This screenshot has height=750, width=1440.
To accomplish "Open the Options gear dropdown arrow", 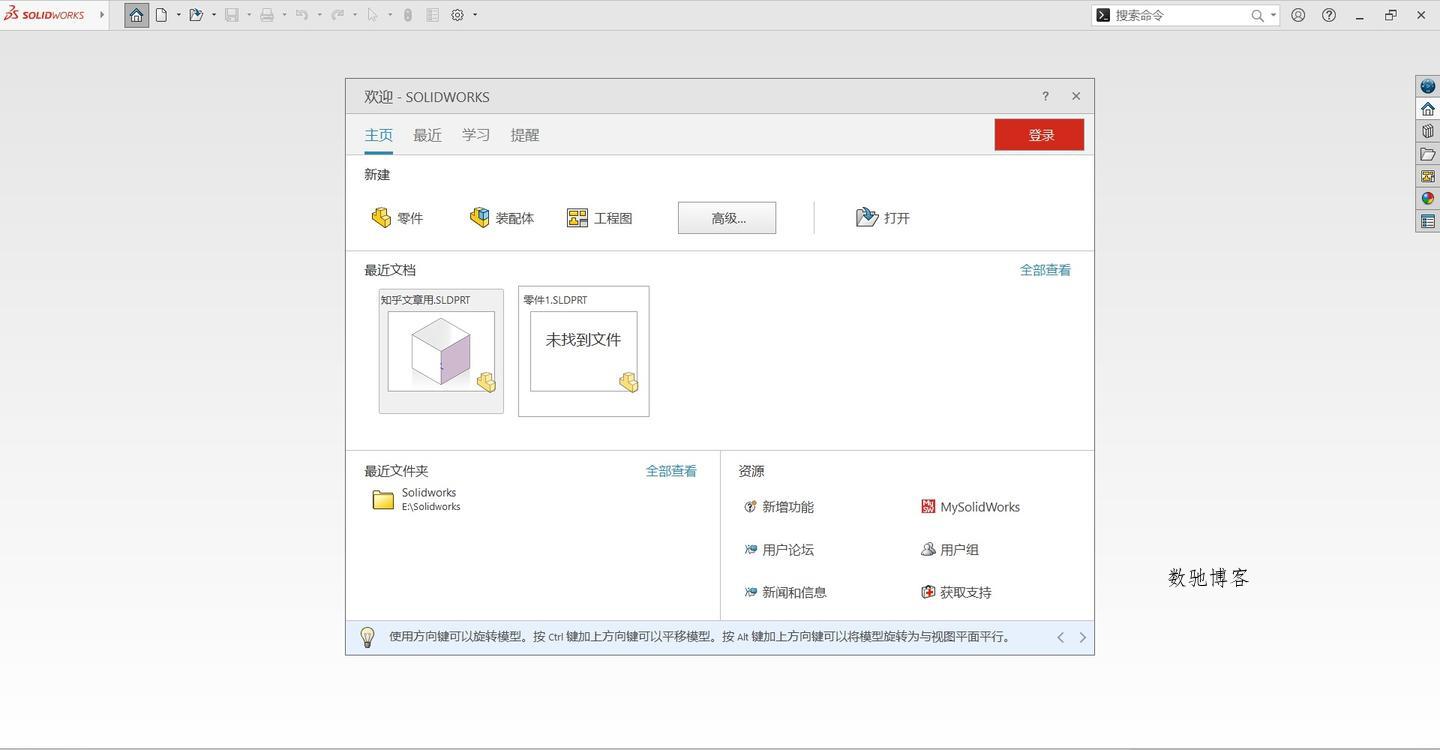I will (x=475, y=15).
